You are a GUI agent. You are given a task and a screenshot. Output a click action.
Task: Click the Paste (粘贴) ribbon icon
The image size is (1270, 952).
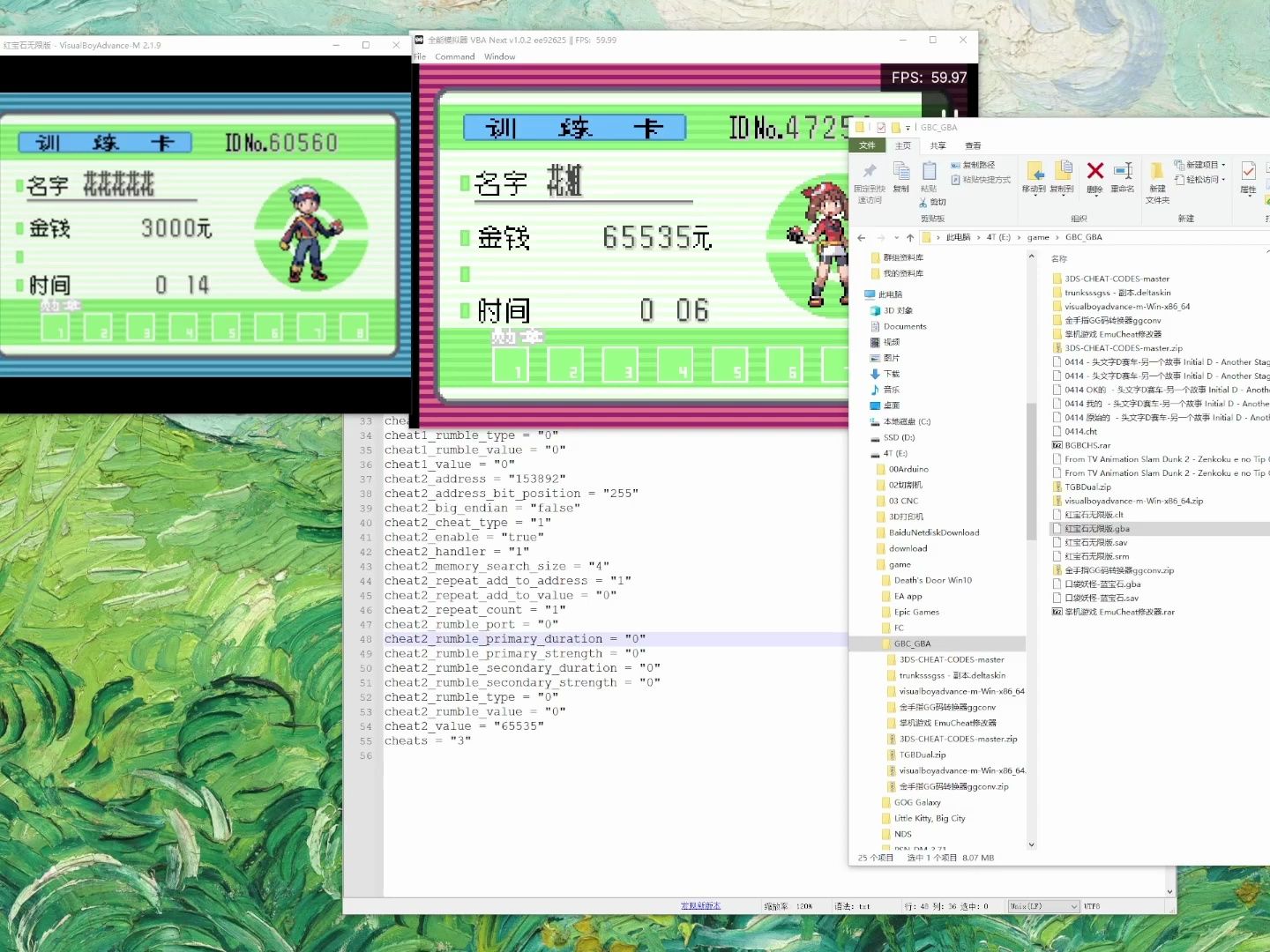(x=929, y=171)
